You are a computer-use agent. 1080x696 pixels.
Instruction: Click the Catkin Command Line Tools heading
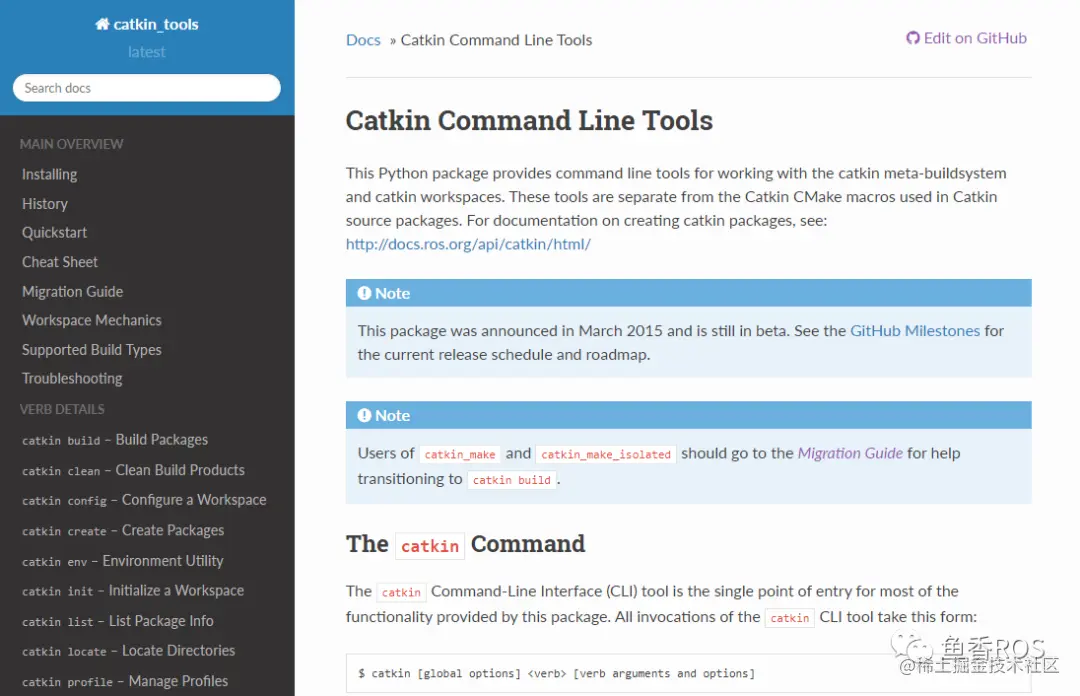point(529,121)
